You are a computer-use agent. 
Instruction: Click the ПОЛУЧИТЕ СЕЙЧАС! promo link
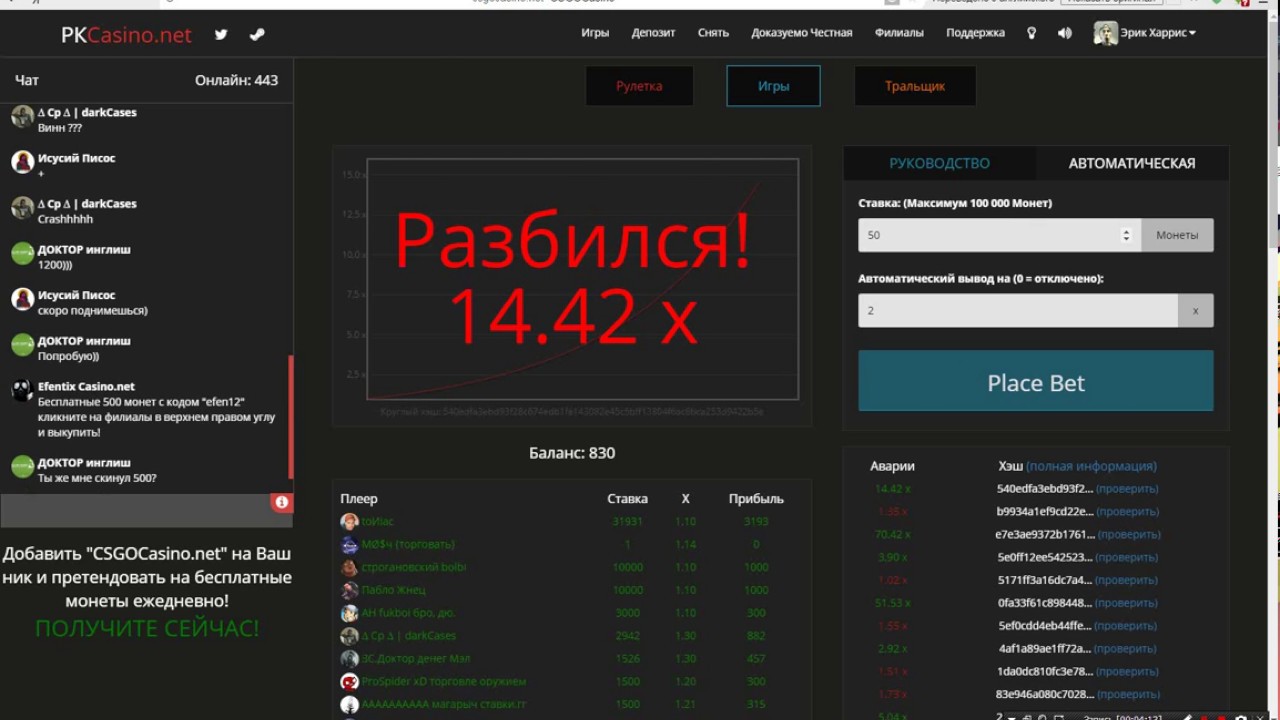point(147,629)
